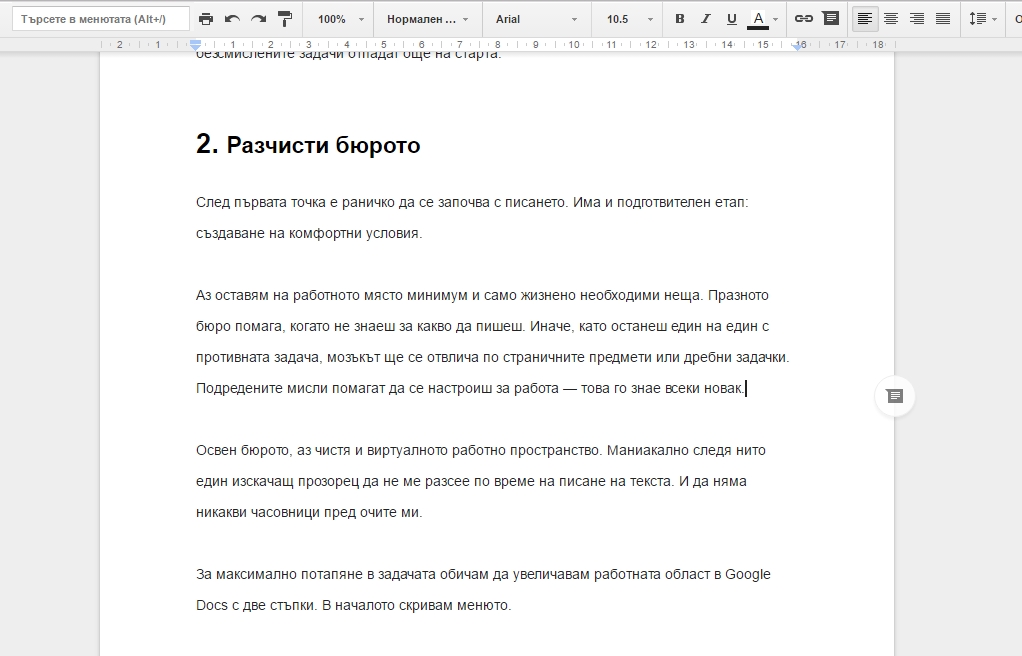Click the paragraph starting "След първата точка"
This screenshot has height=656, width=1022.
pyautogui.click(x=473, y=218)
